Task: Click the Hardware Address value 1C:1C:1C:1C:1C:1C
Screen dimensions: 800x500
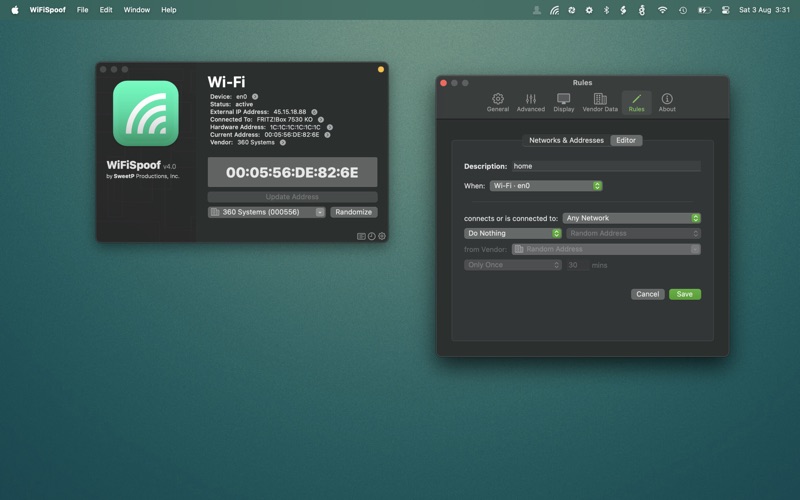Action: pos(295,127)
